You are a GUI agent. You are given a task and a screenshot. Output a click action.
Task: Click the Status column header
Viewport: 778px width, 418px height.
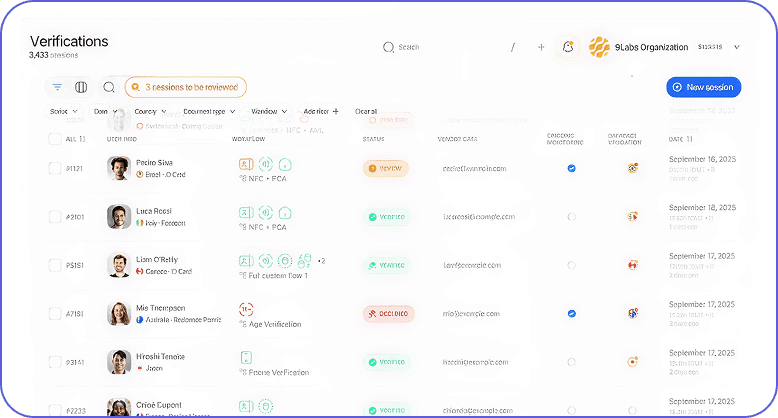tap(373, 139)
